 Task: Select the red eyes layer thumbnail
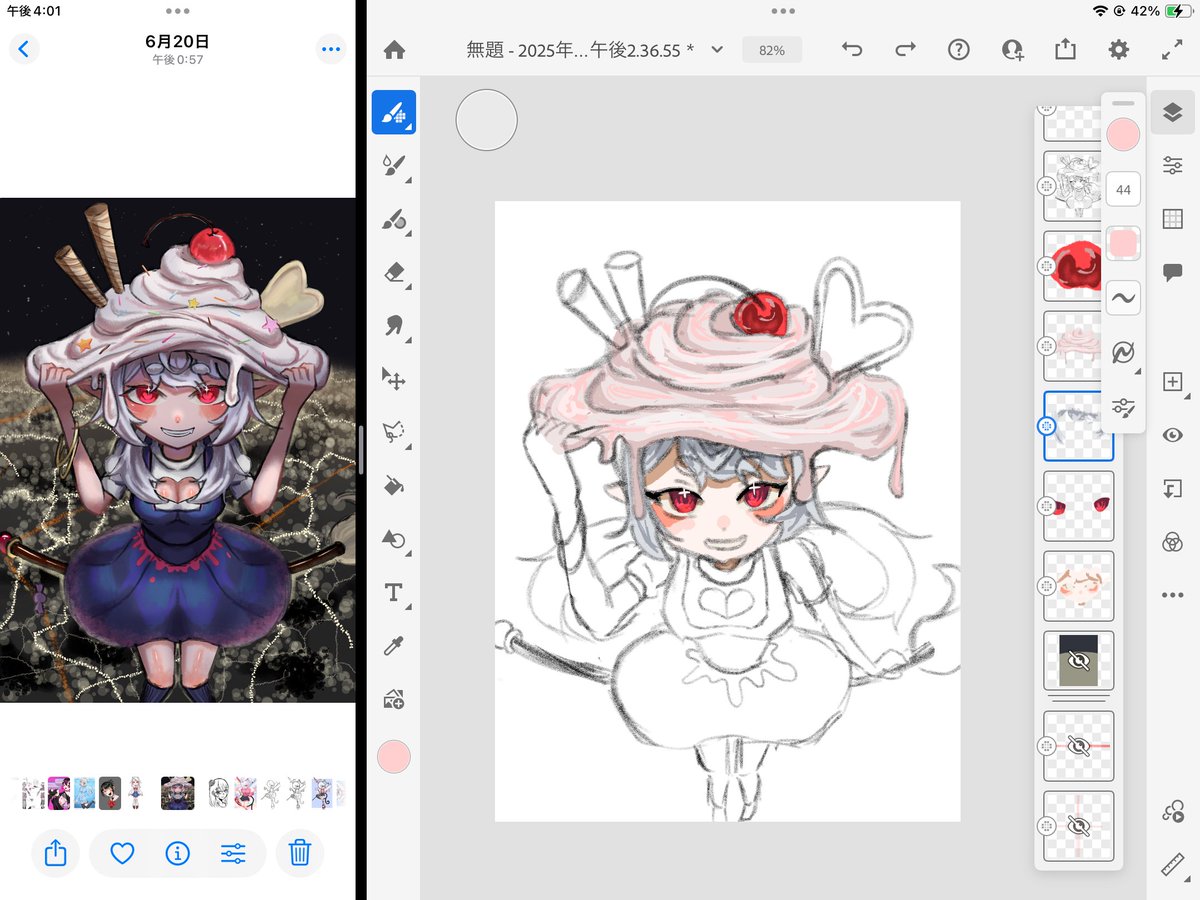pyautogui.click(x=1078, y=506)
